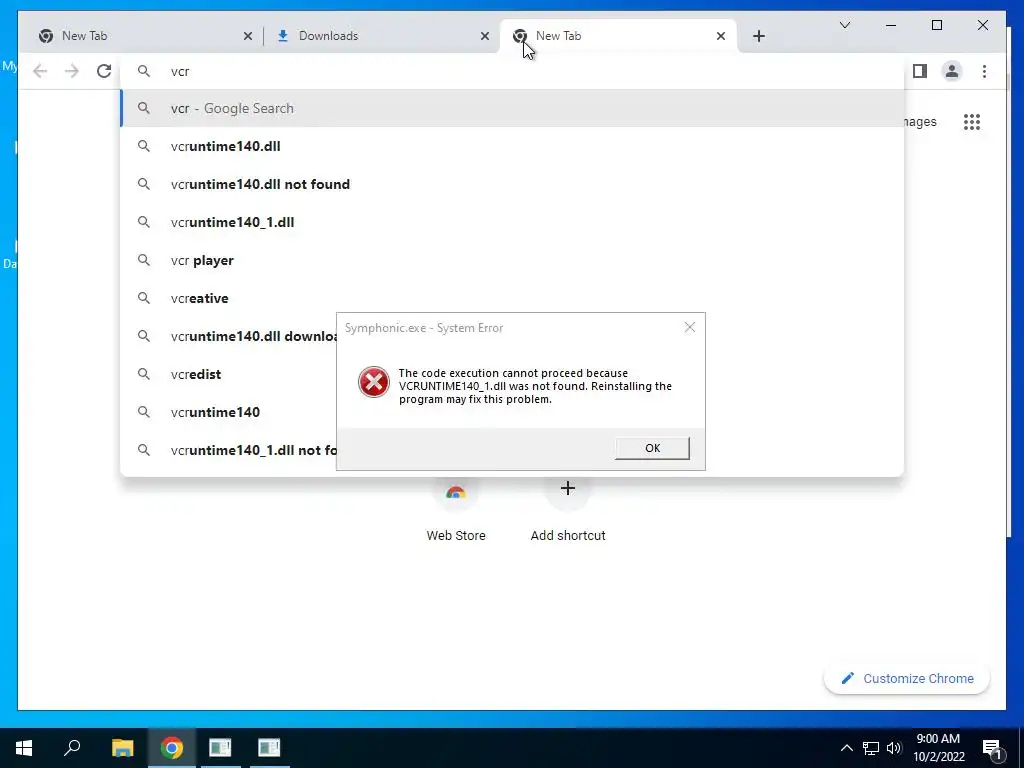1024x768 pixels.
Task: Close the Downloads tab
Action: [x=485, y=36]
